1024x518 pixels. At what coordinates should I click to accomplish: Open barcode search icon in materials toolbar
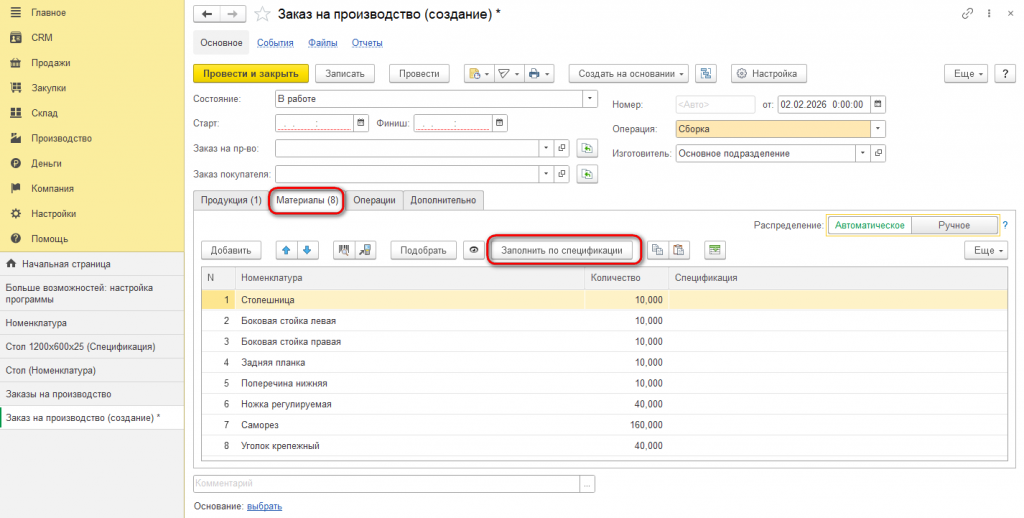pyautogui.click(x=344, y=250)
